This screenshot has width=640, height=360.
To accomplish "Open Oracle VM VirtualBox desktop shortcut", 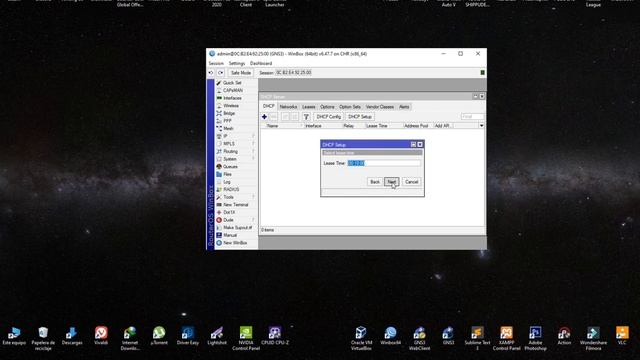I will (361, 338).
